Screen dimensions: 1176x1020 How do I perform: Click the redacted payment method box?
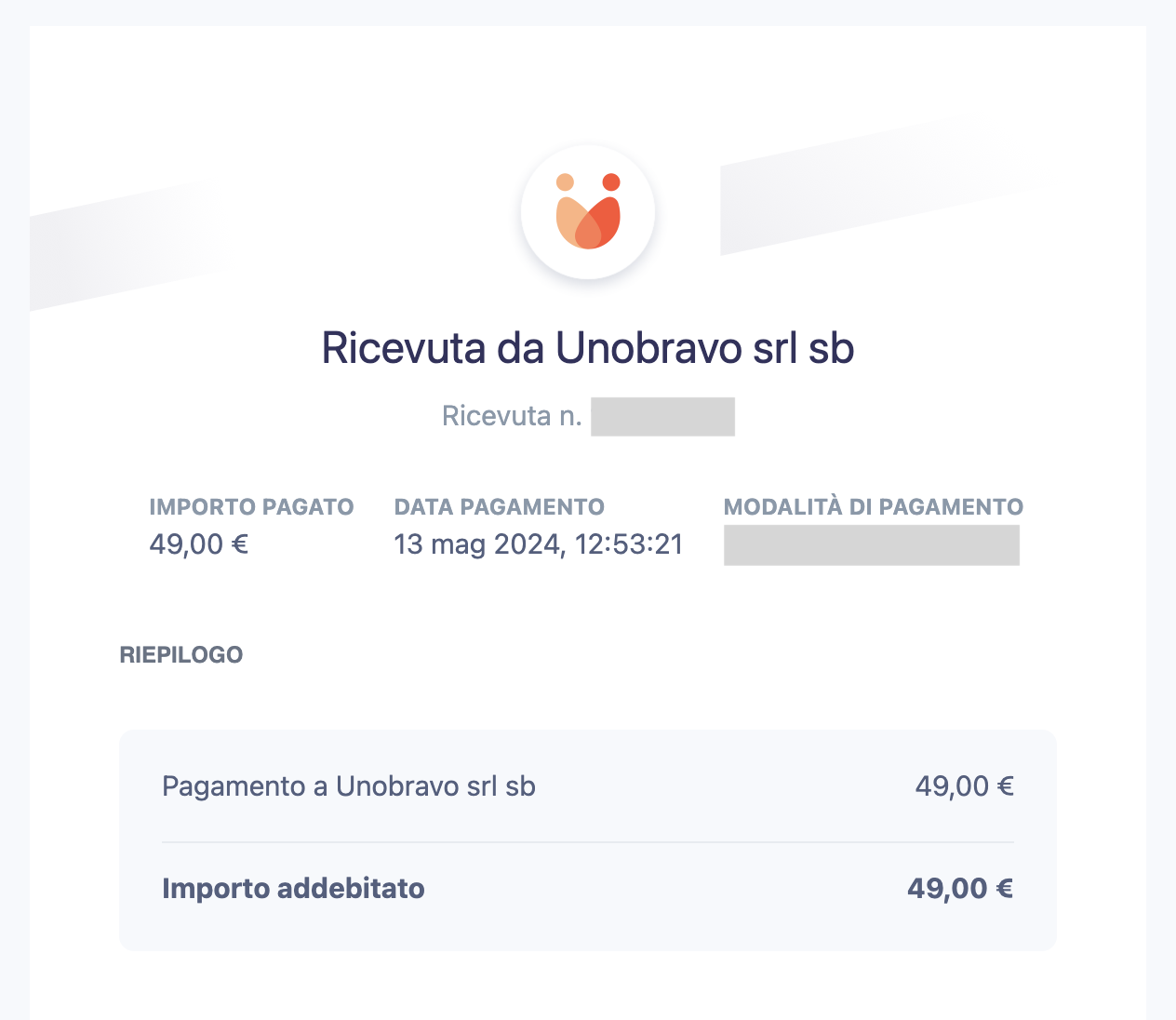[x=871, y=545]
